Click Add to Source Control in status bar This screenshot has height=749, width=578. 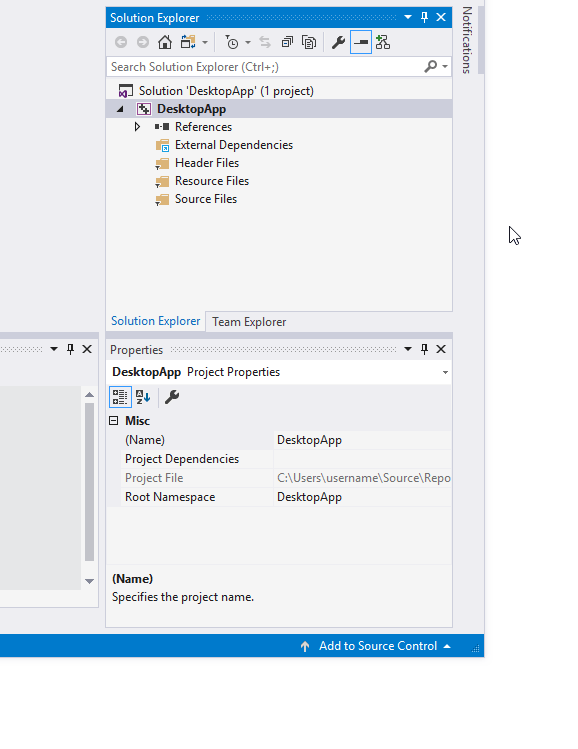(378, 646)
